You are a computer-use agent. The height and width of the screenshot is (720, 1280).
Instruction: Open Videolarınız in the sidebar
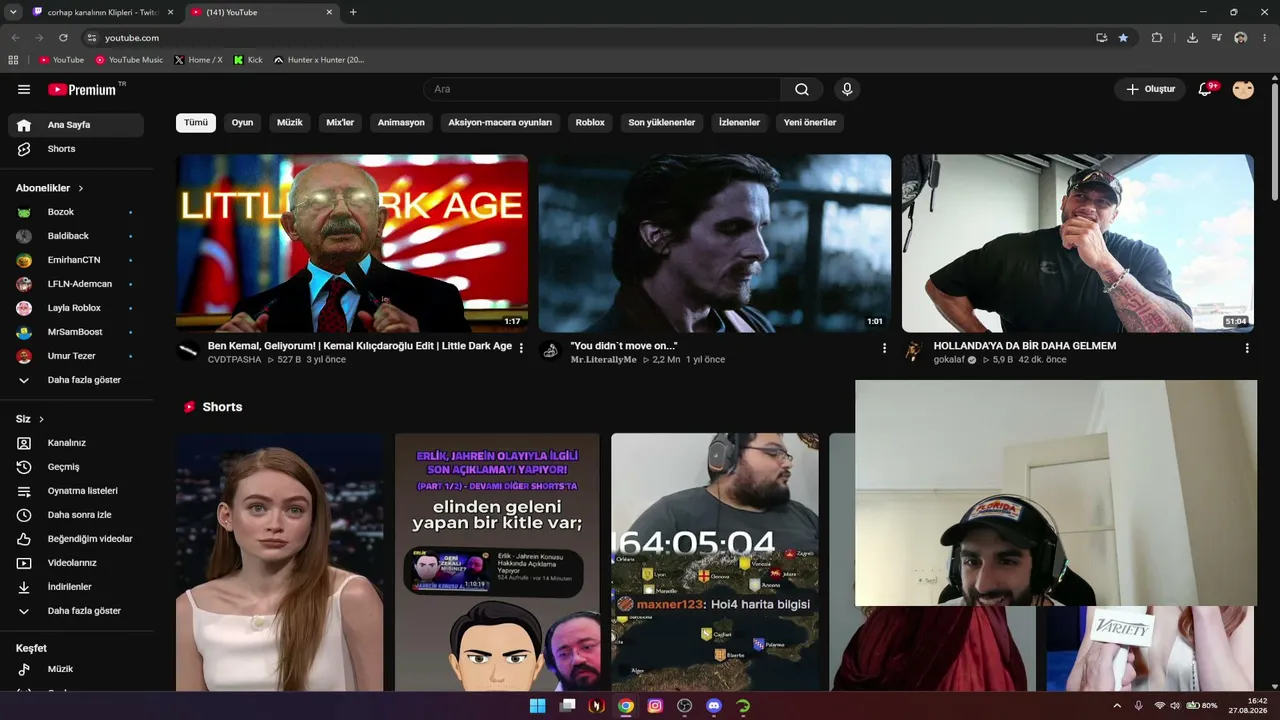[76, 563]
